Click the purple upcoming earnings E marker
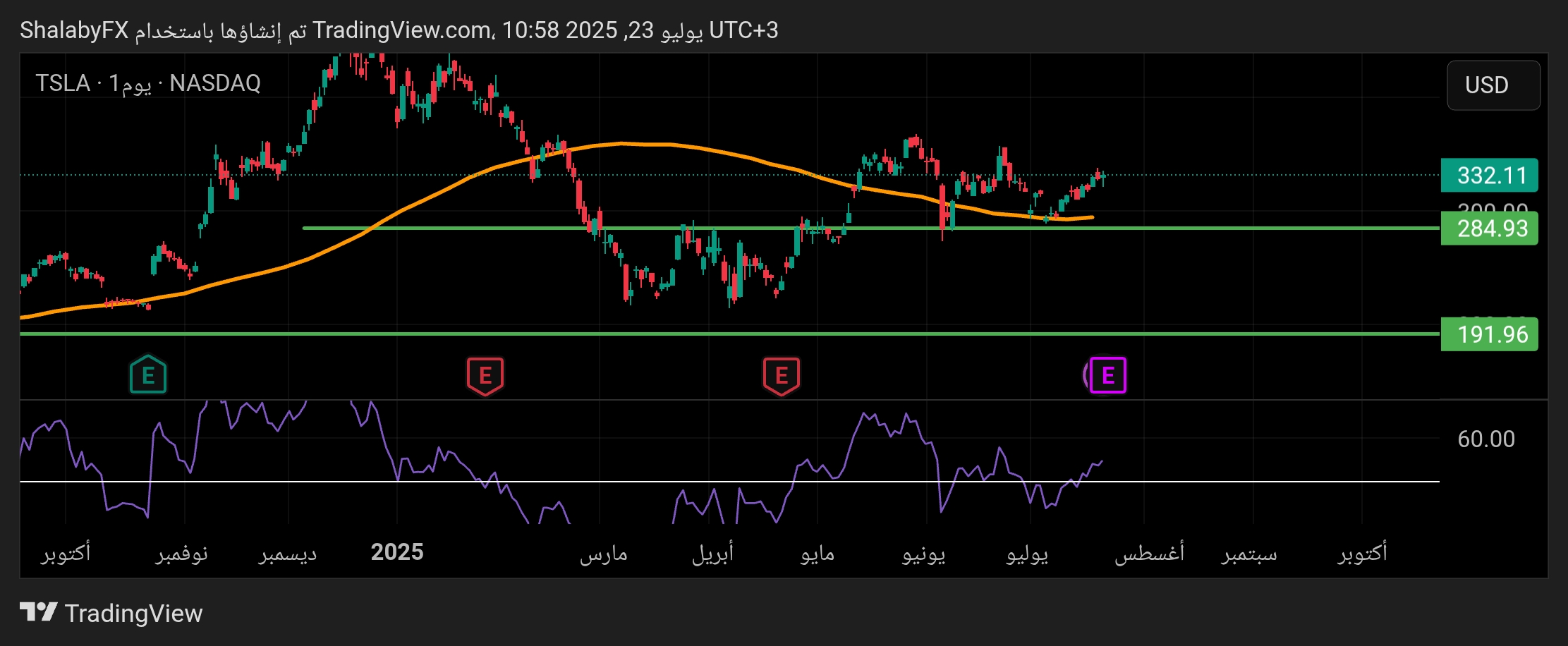Screen dimensions: 1568x646 click(x=1107, y=375)
